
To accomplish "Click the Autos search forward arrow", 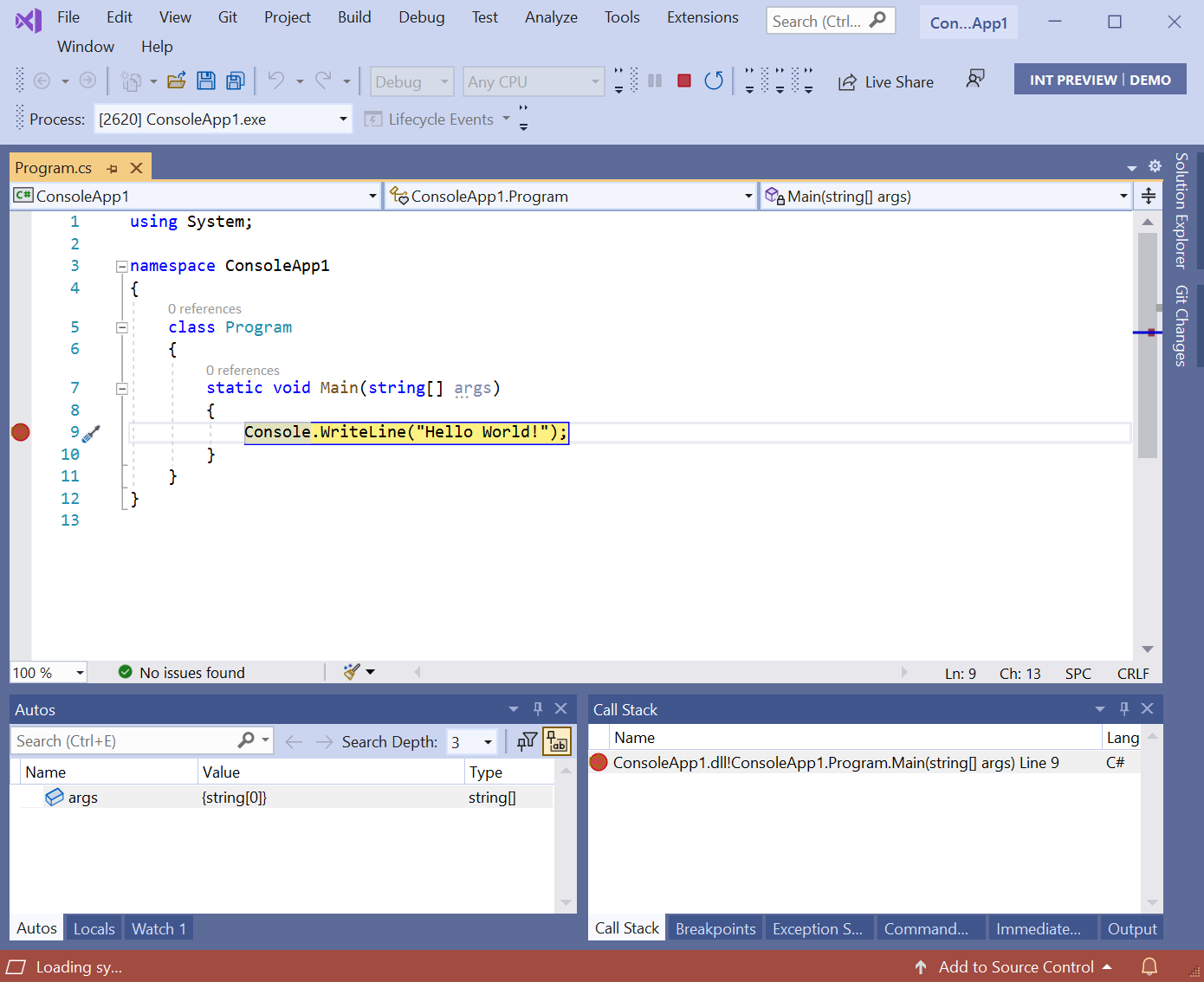I will tap(324, 742).
